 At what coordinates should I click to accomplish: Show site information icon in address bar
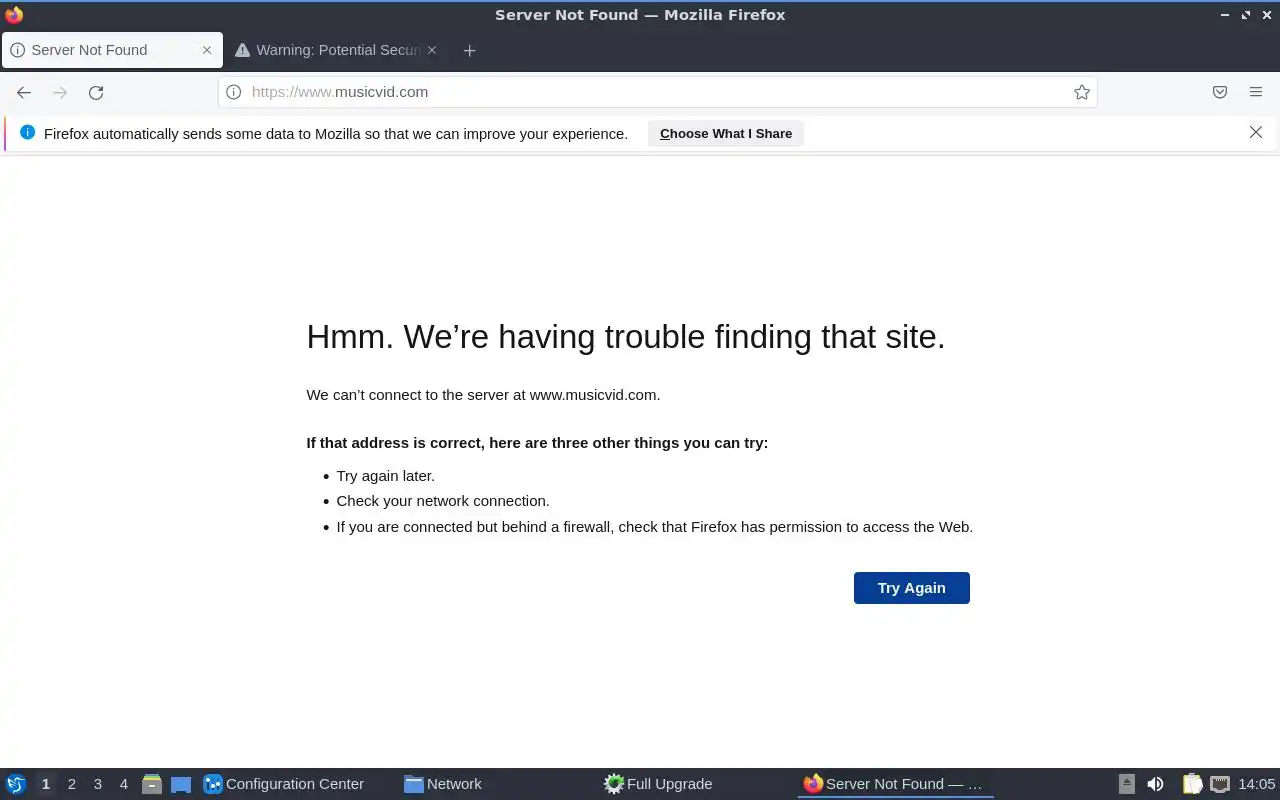click(x=233, y=92)
